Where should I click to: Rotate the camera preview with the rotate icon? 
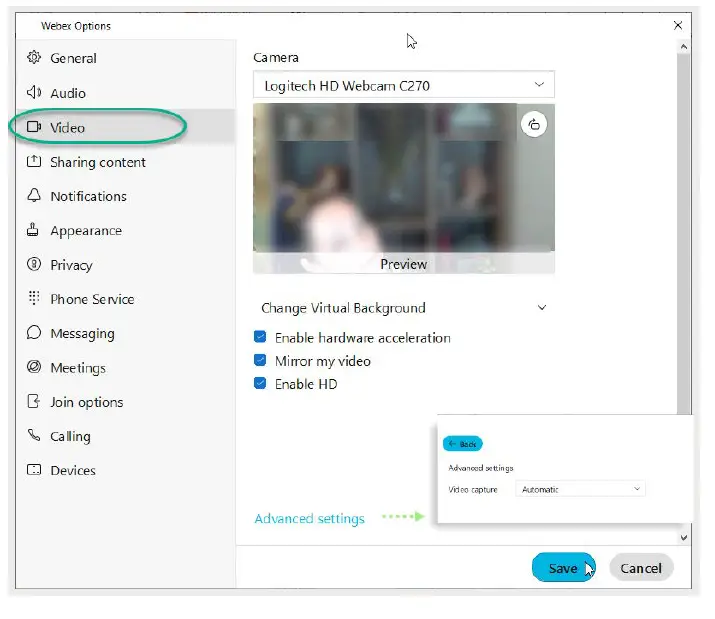pyautogui.click(x=534, y=124)
